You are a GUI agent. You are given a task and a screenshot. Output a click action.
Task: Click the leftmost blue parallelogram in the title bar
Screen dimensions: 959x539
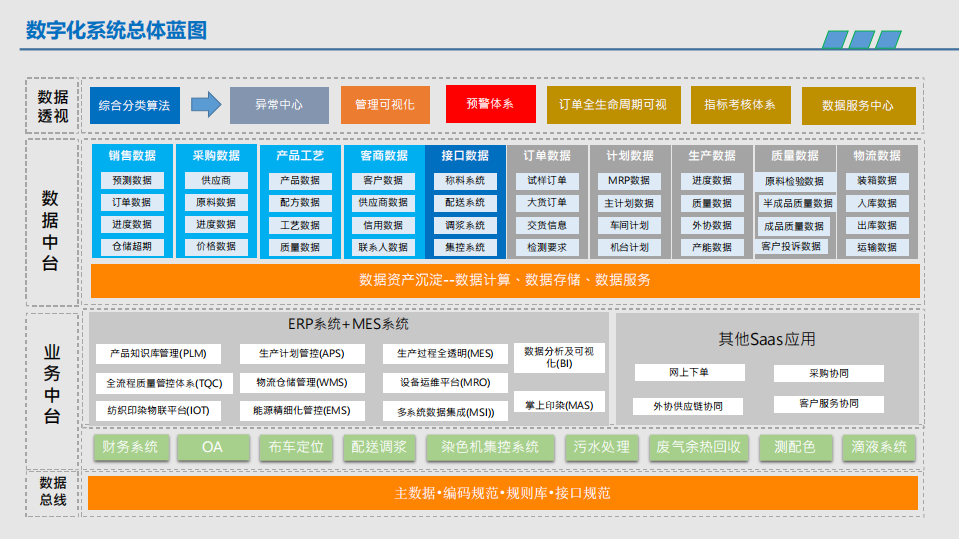coord(834,40)
